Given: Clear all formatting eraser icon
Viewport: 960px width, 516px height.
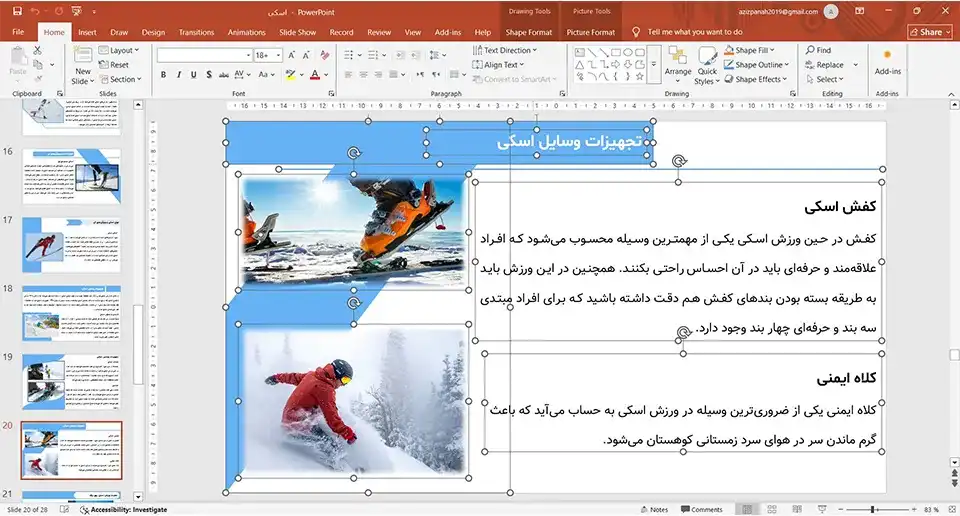Looking at the screenshot, I should point(325,55).
